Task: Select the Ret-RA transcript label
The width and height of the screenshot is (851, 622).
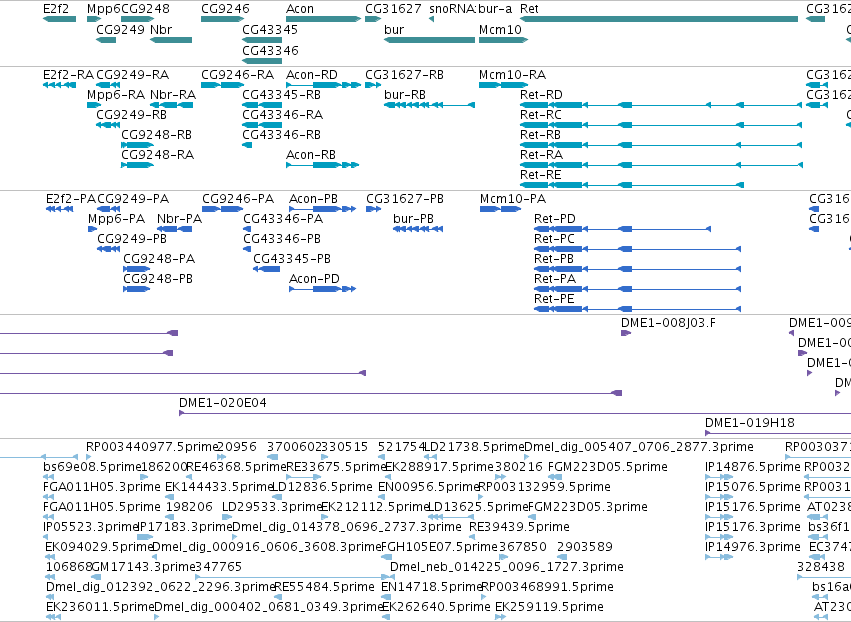Action: 541,155
